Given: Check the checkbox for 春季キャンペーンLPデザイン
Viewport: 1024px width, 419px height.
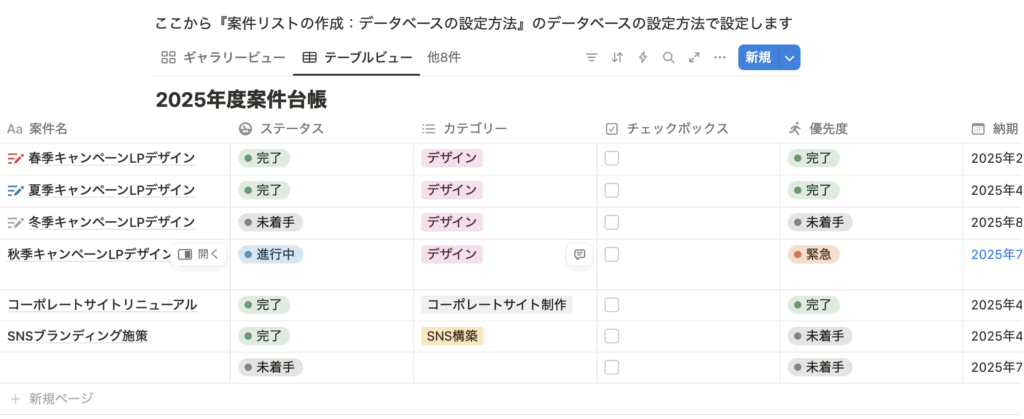Looking at the screenshot, I should coord(612,158).
